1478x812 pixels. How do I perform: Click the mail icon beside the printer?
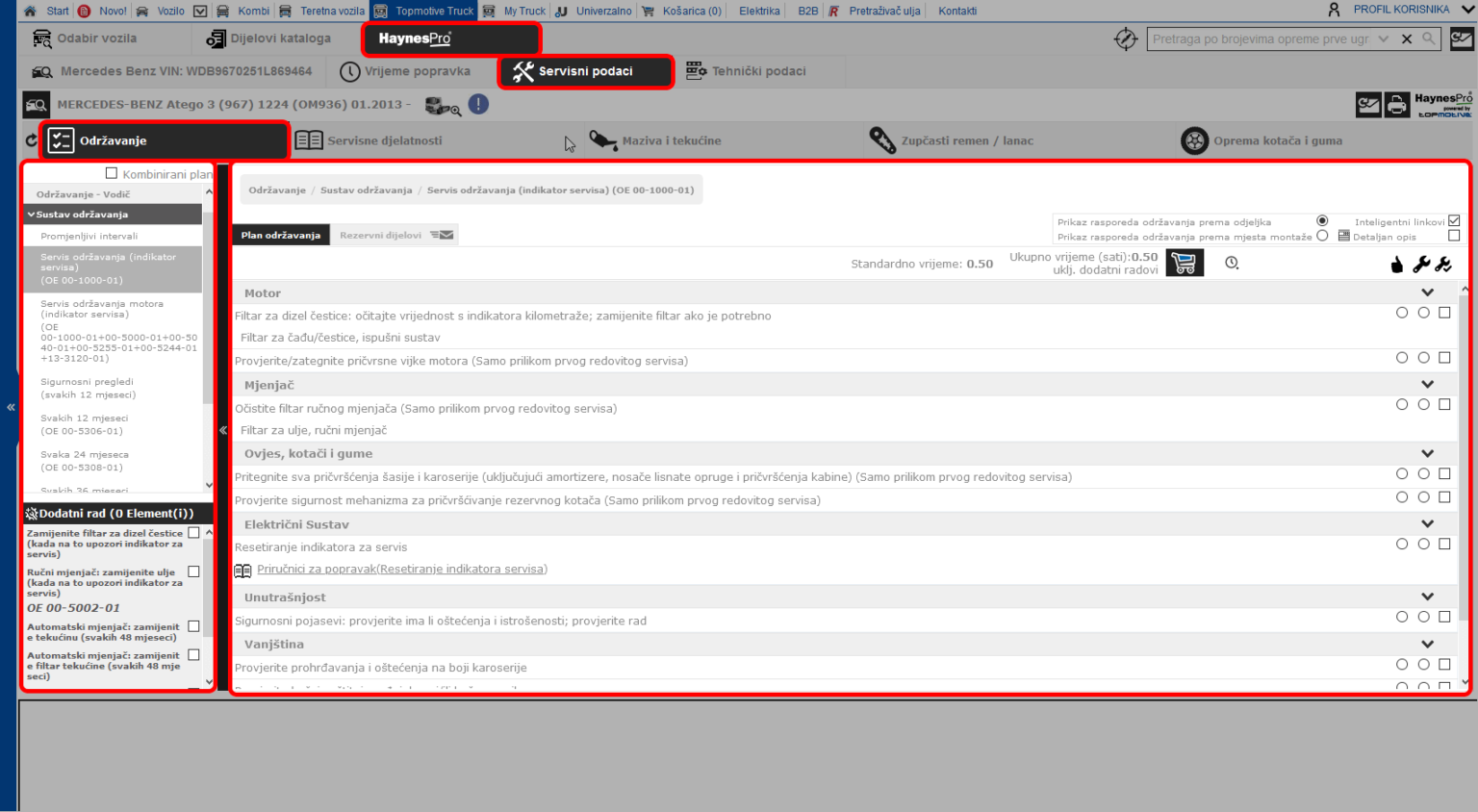(x=1368, y=105)
